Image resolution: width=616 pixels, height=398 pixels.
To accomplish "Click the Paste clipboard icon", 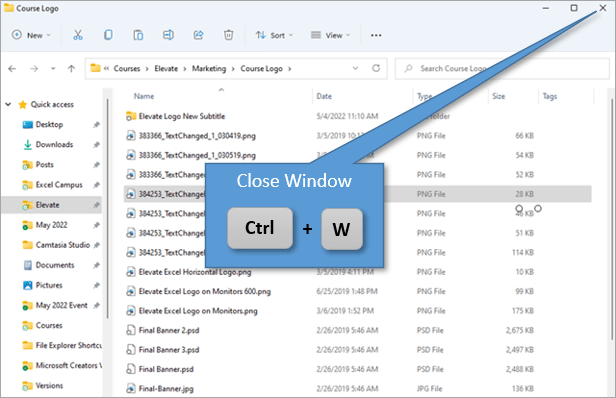I will [138, 35].
